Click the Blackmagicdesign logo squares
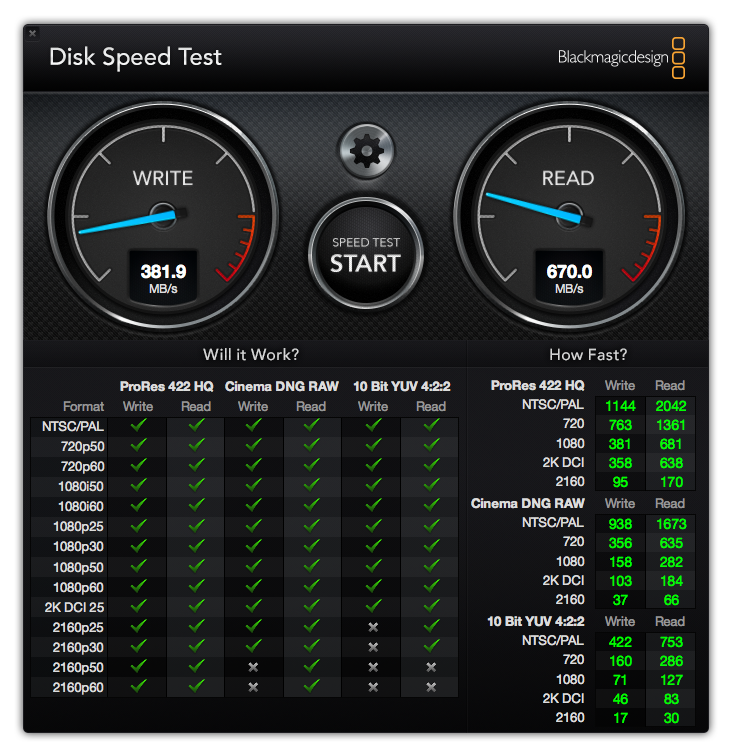 click(679, 57)
